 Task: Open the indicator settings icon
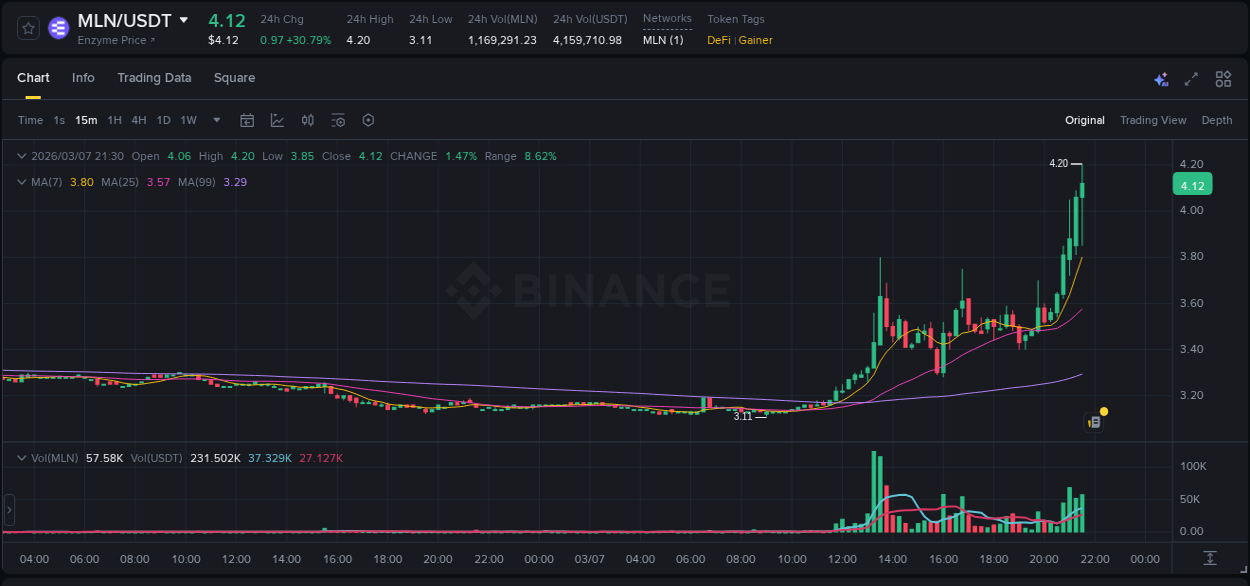coord(338,120)
